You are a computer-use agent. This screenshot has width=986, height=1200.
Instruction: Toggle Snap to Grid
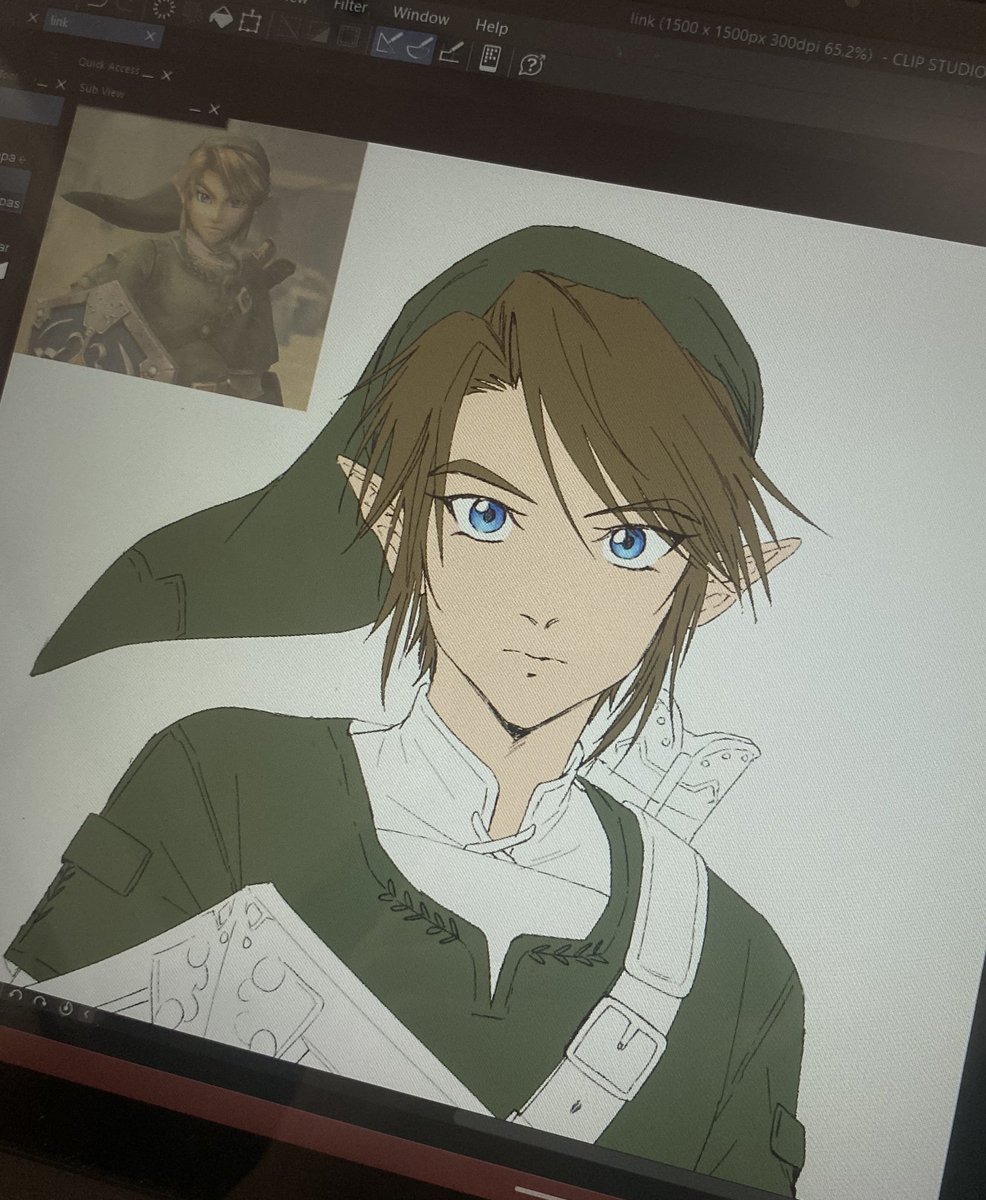click(x=451, y=53)
